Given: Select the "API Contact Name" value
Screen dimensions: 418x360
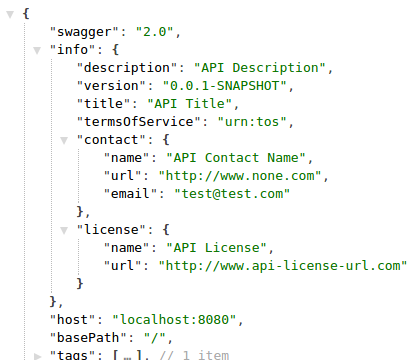Looking at the screenshot, I should coord(236,158).
